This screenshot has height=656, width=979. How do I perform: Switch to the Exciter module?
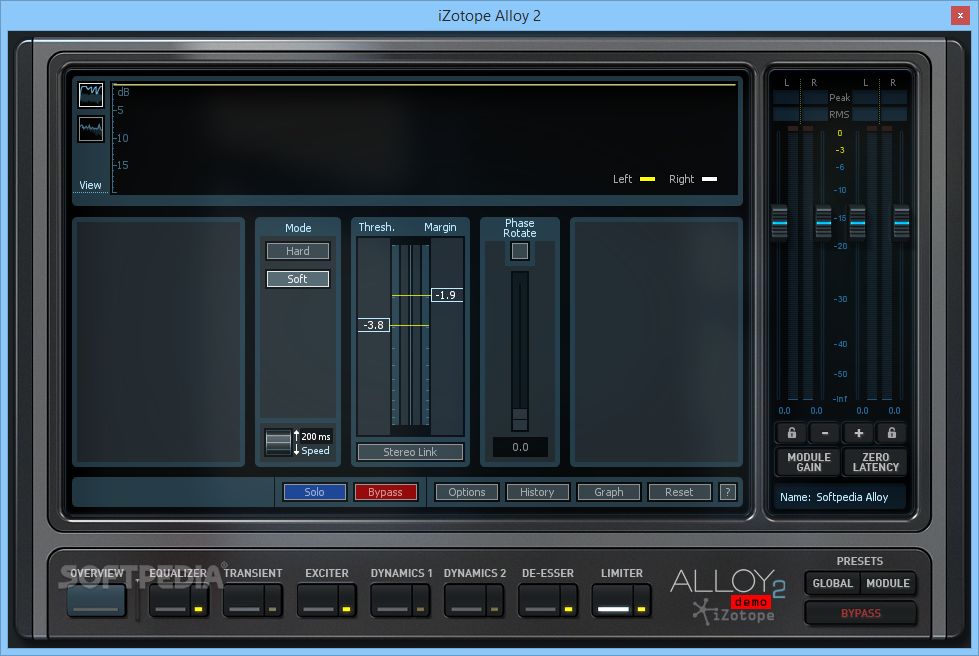click(318, 600)
